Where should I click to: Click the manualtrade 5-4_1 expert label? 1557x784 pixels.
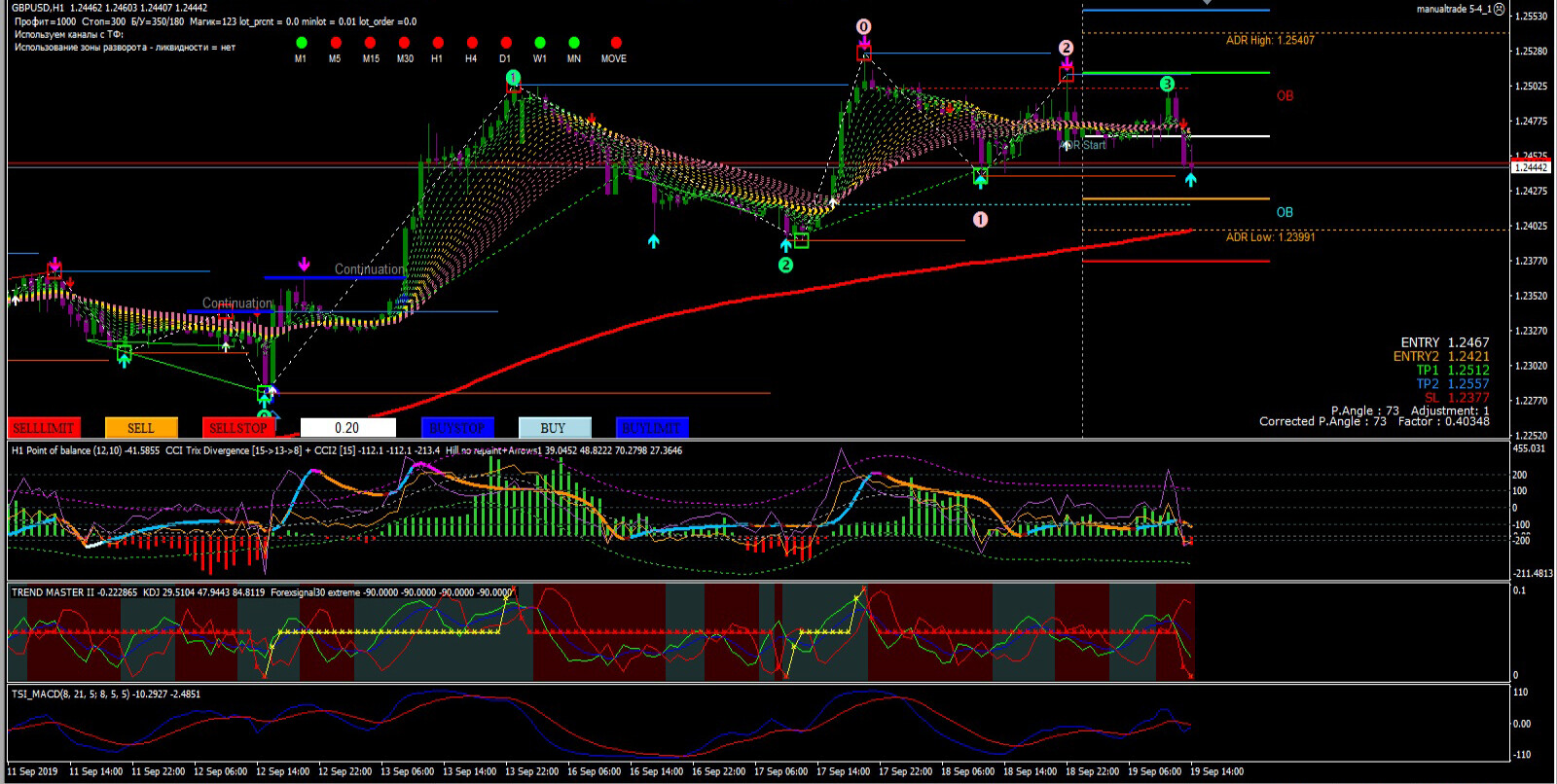1454,9
